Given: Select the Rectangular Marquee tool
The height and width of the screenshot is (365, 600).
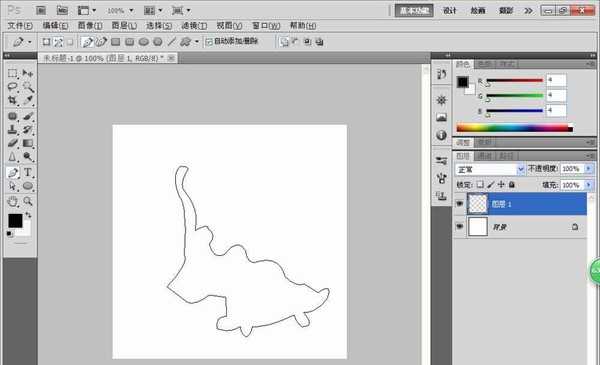Looking at the screenshot, I should 13,73.
